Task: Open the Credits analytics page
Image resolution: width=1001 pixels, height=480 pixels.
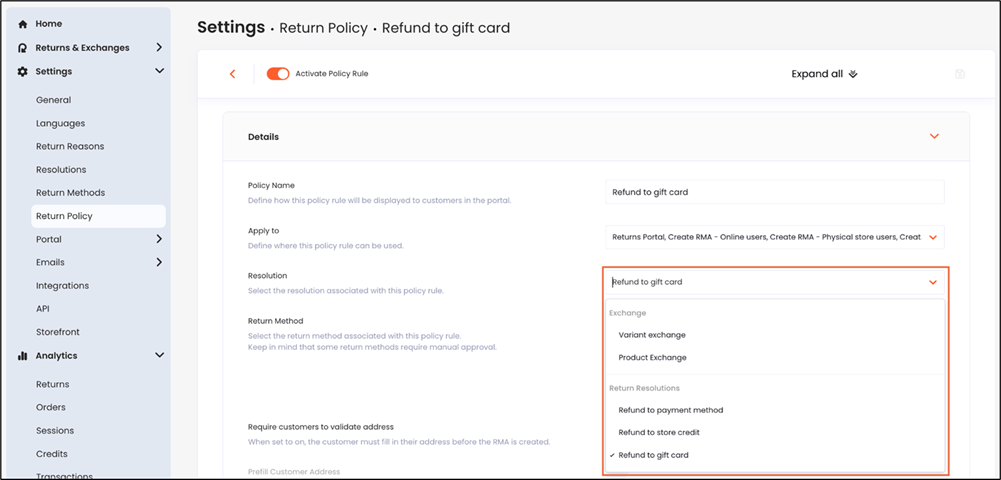Action: click(x=52, y=454)
